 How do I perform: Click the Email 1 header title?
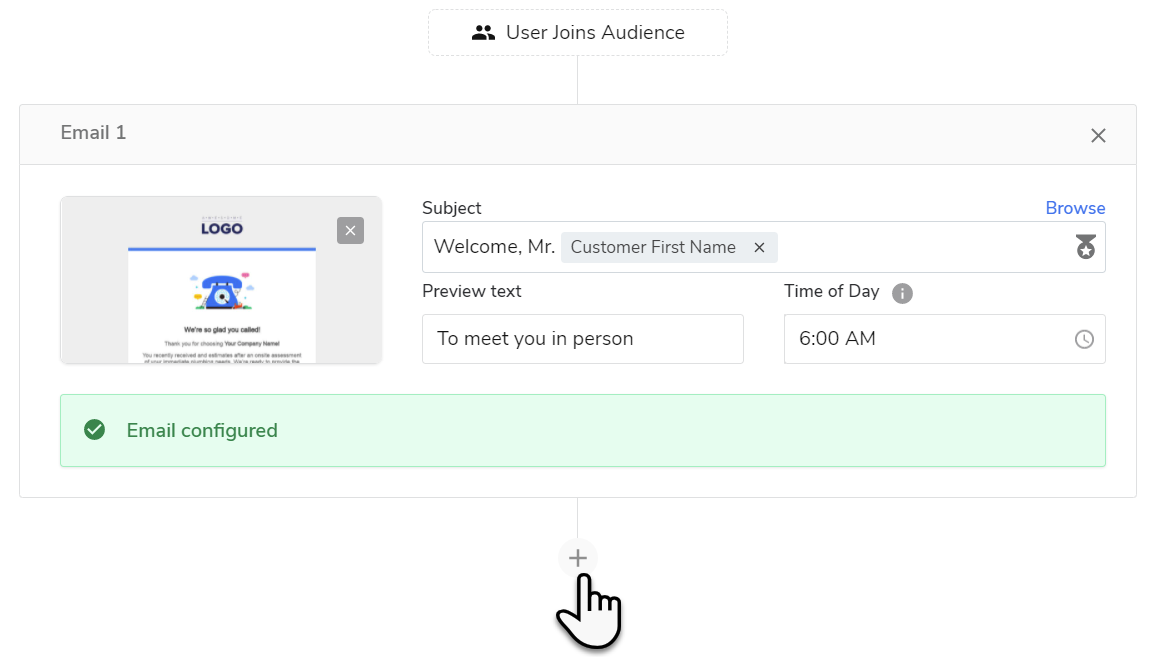pyautogui.click(x=93, y=133)
